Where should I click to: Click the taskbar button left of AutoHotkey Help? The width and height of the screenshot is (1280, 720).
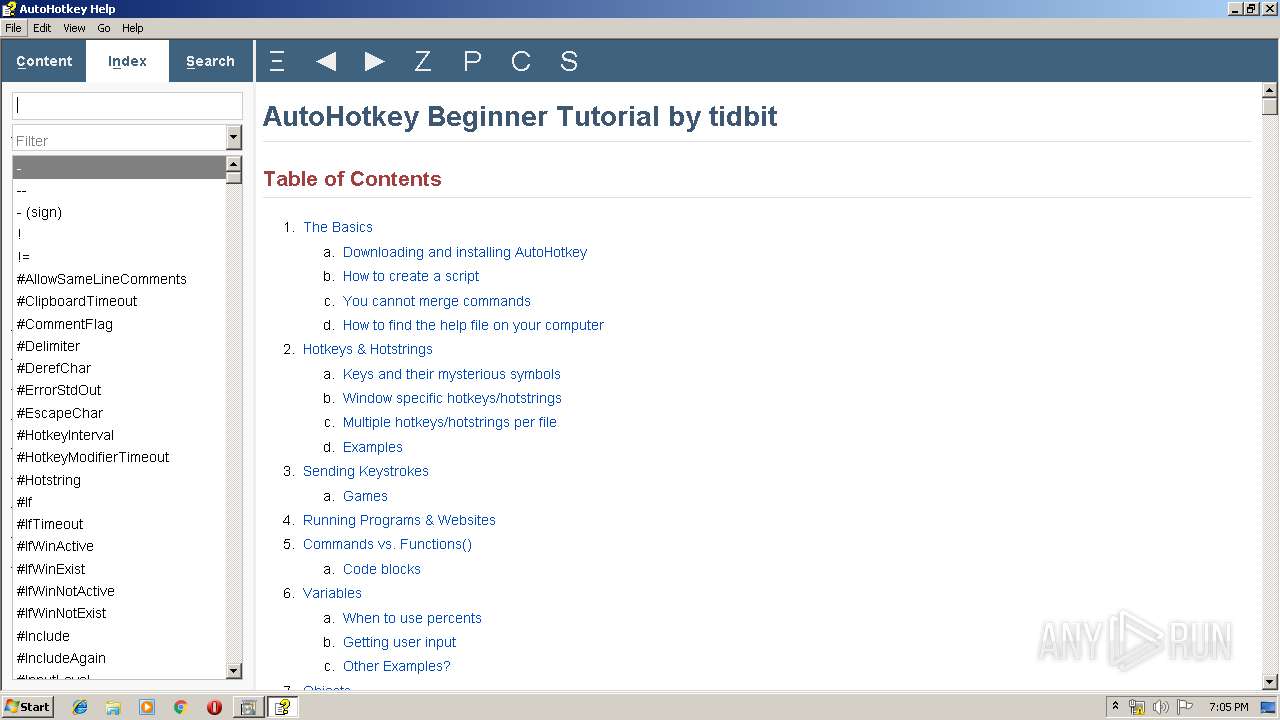(x=248, y=707)
